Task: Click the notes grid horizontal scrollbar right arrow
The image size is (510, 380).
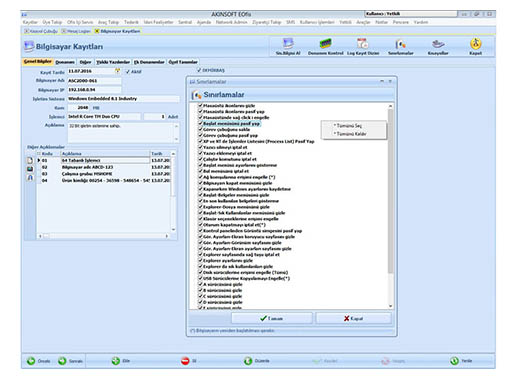Action: [167, 236]
